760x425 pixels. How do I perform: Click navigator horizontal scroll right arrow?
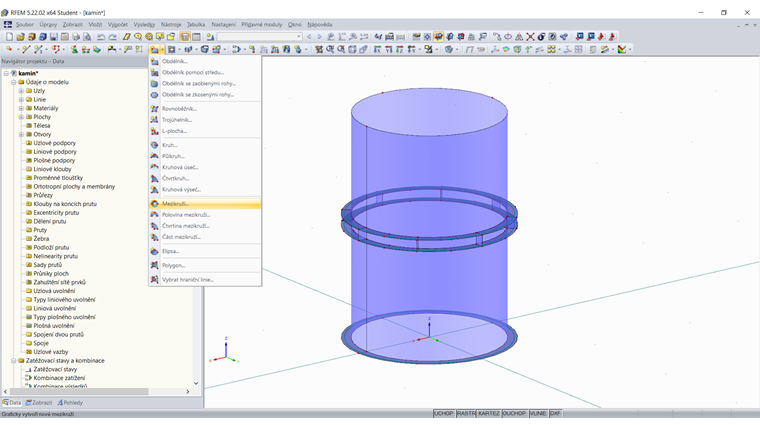click(x=188, y=392)
